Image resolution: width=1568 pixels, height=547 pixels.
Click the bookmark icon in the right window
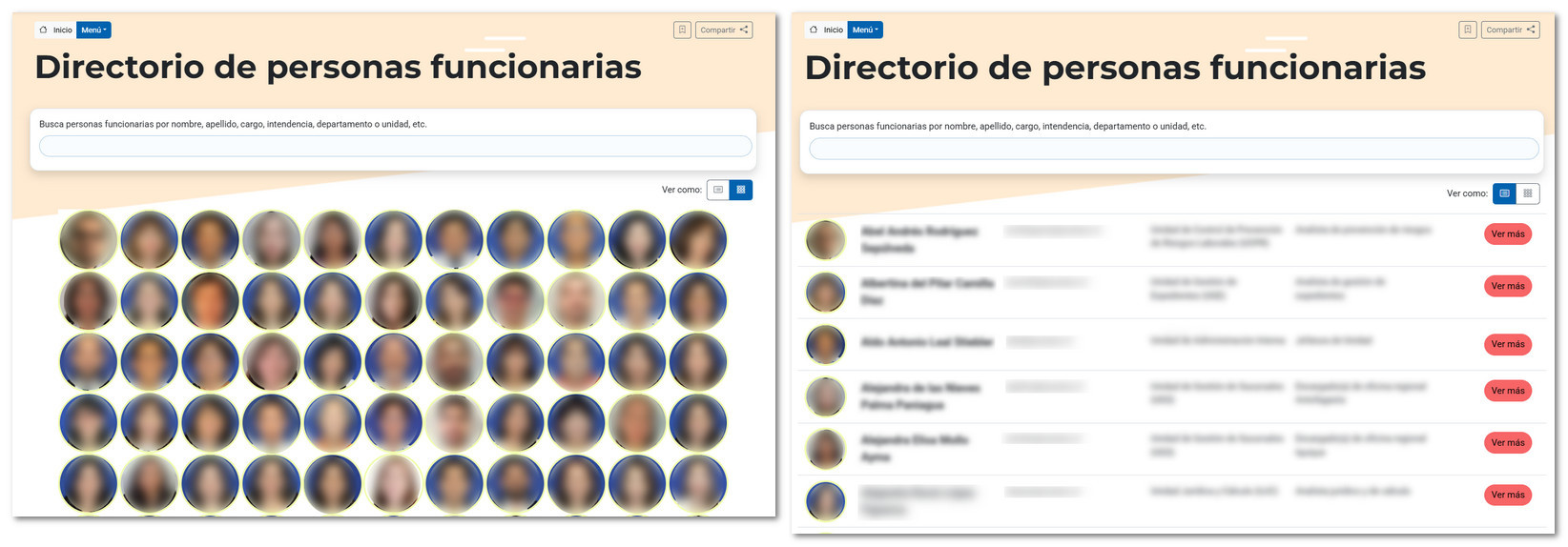coord(1468,30)
